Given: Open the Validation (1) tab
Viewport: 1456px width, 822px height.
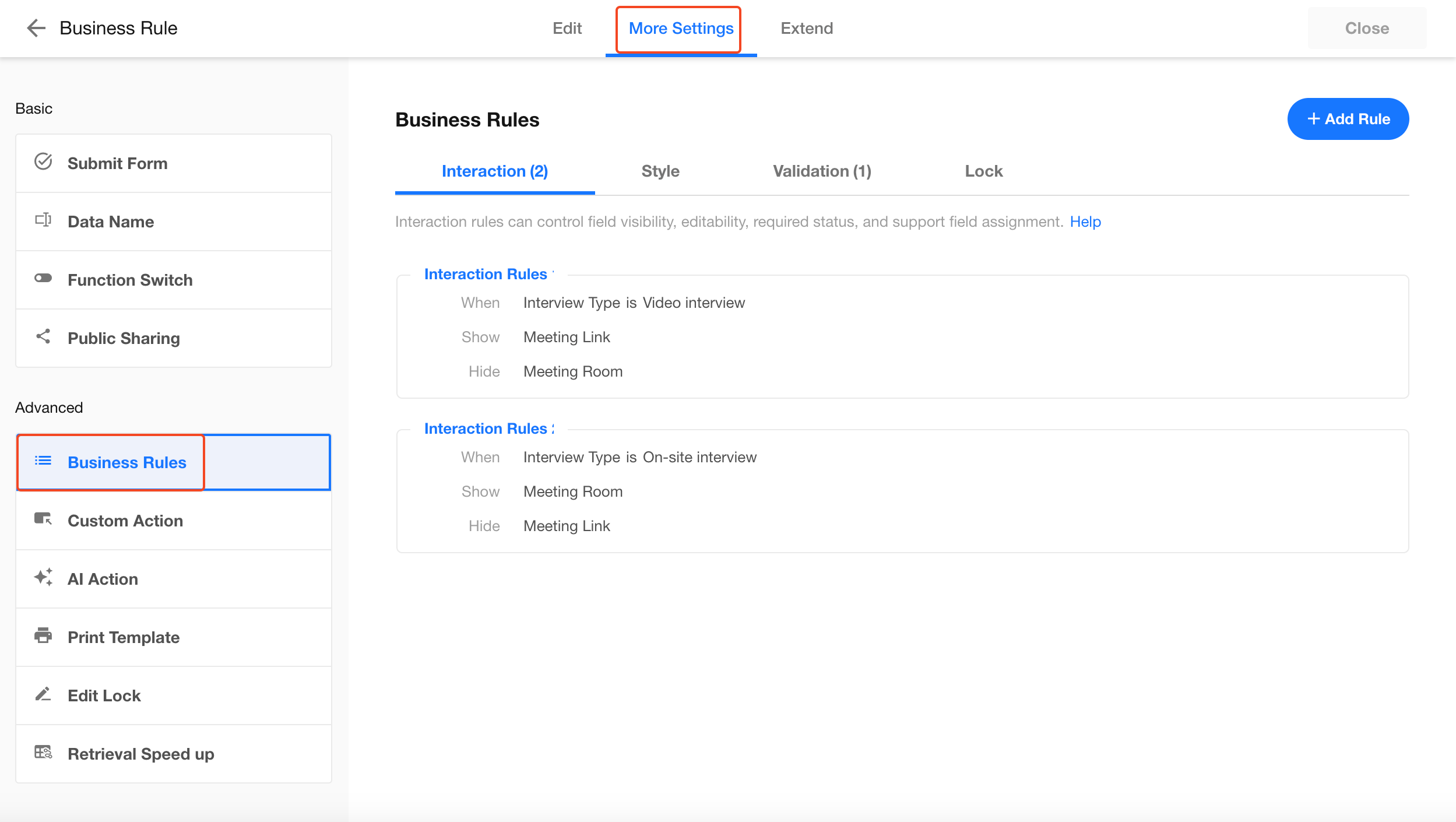Looking at the screenshot, I should pyautogui.click(x=822, y=171).
